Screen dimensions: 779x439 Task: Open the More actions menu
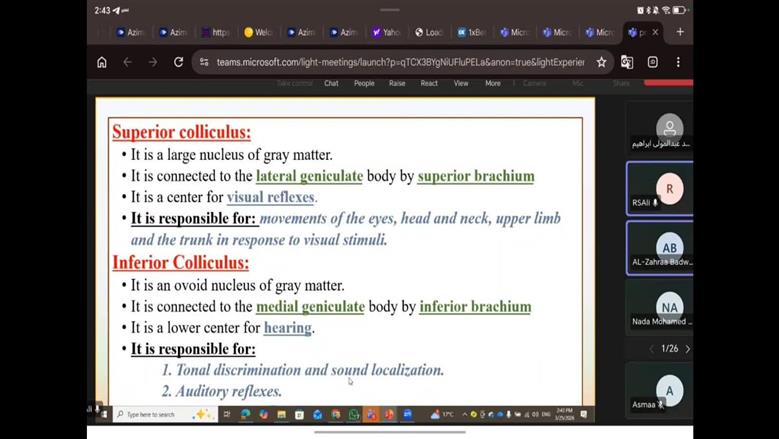[493, 83]
